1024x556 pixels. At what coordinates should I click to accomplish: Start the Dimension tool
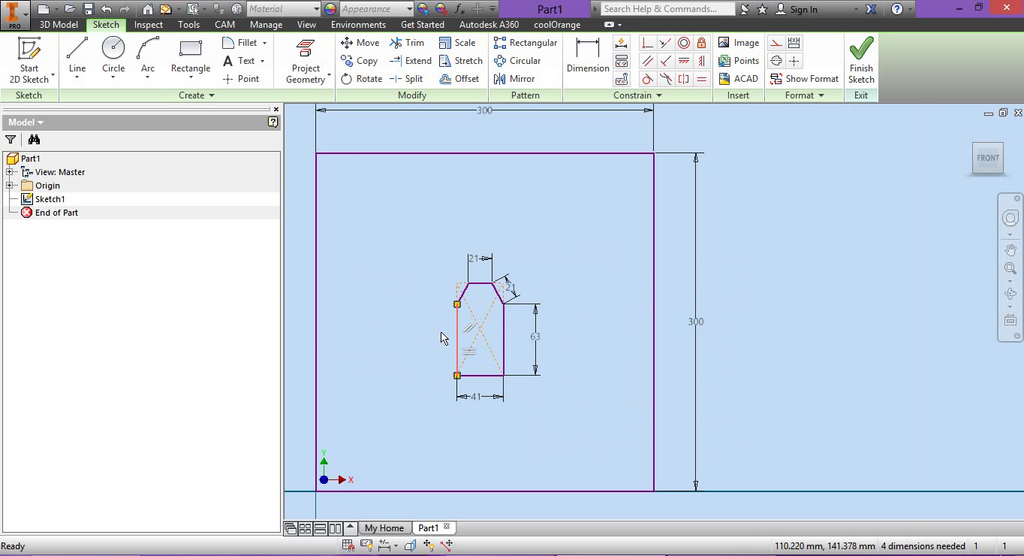[587, 56]
